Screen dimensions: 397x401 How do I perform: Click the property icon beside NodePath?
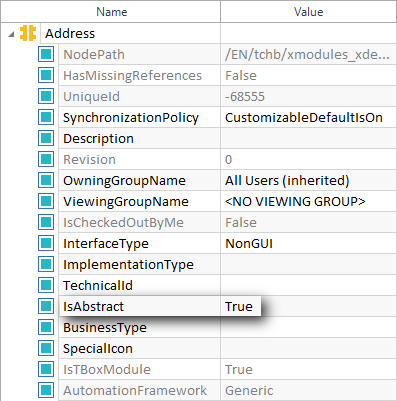coord(46,54)
